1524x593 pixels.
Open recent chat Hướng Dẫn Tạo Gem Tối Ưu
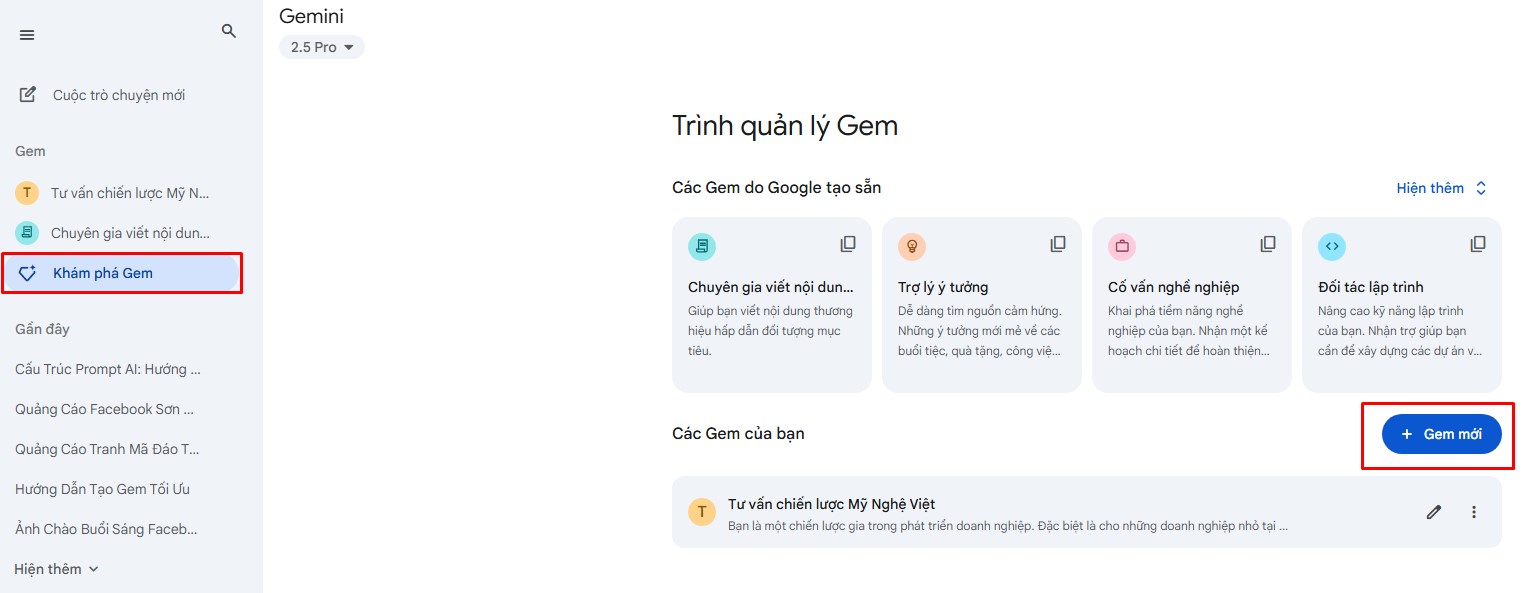[x=103, y=489]
